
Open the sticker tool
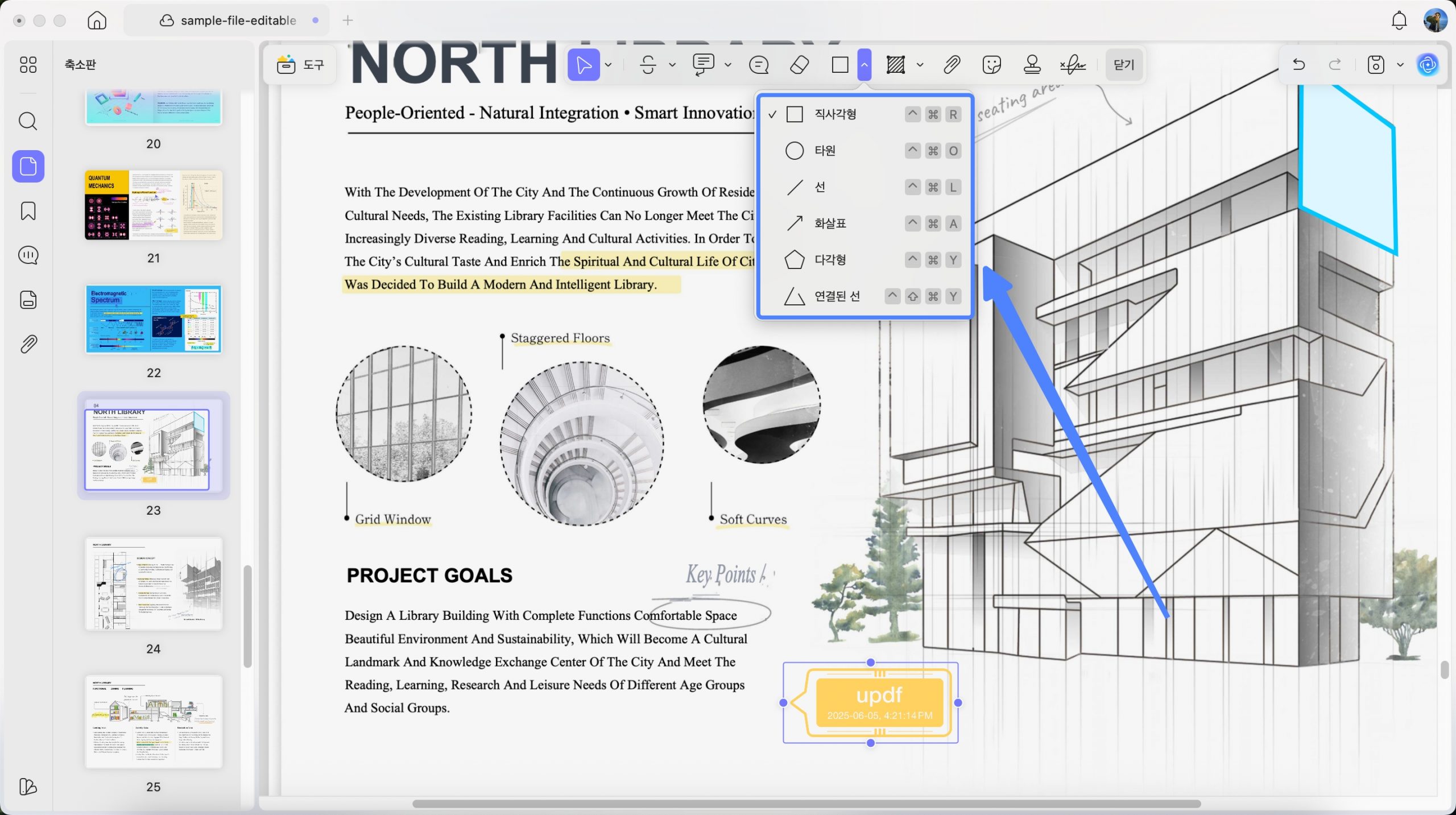991,65
